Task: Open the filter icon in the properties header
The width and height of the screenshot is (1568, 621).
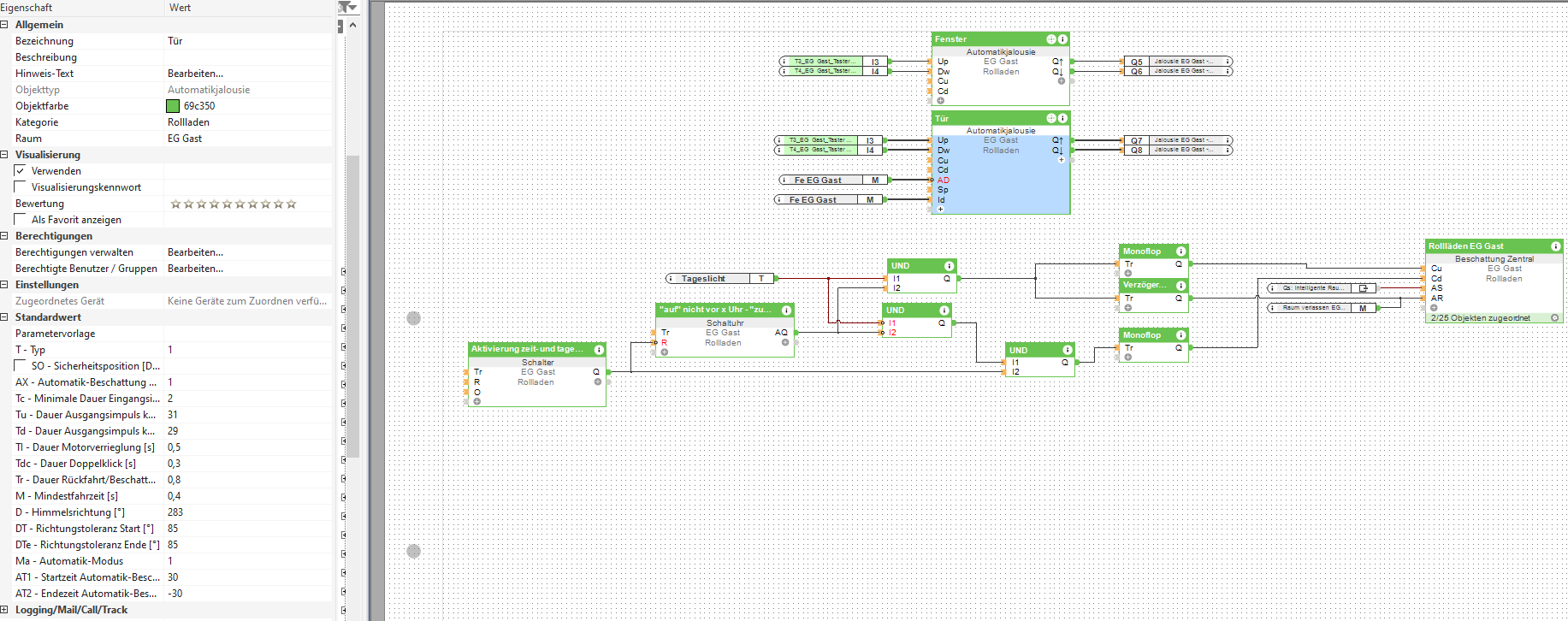Action: click(346, 7)
